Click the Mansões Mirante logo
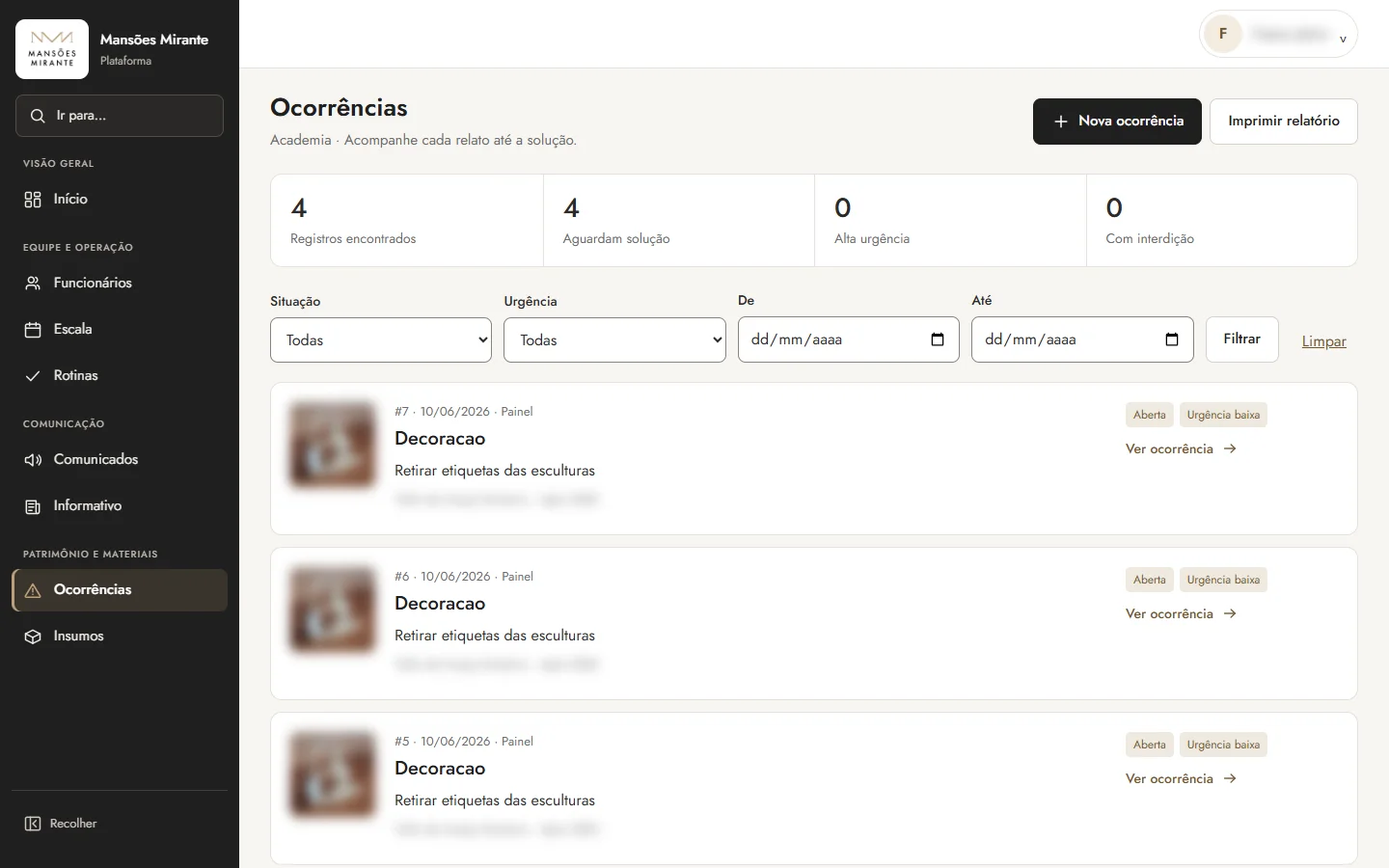 click(52, 49)
